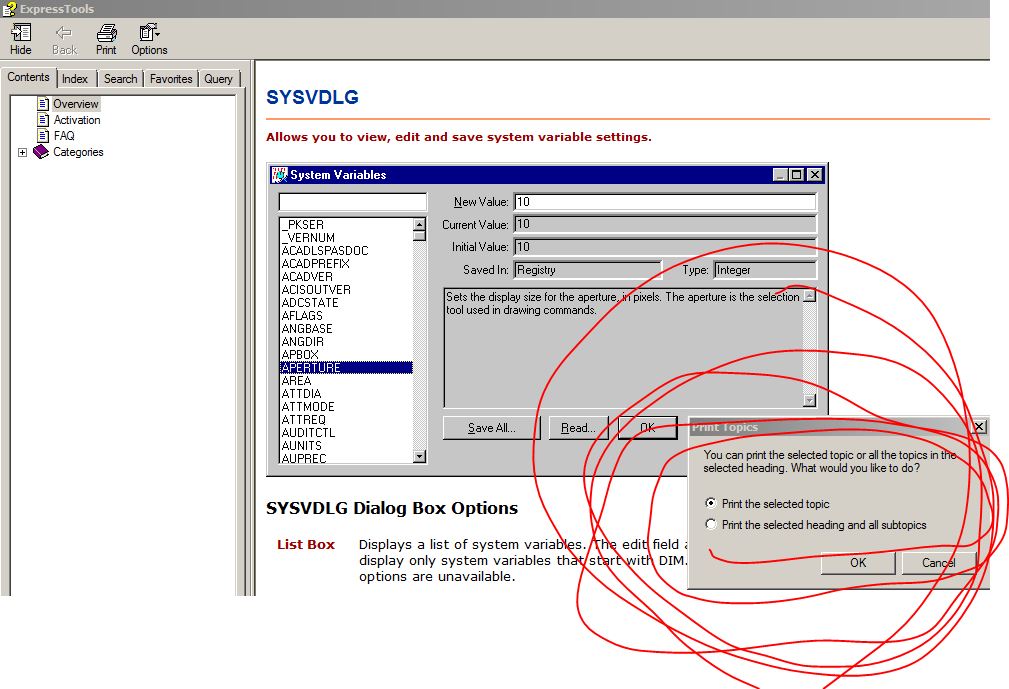Click the ExpressTools title bar icon
This screenshot has height=689, width=1009.
10,8
